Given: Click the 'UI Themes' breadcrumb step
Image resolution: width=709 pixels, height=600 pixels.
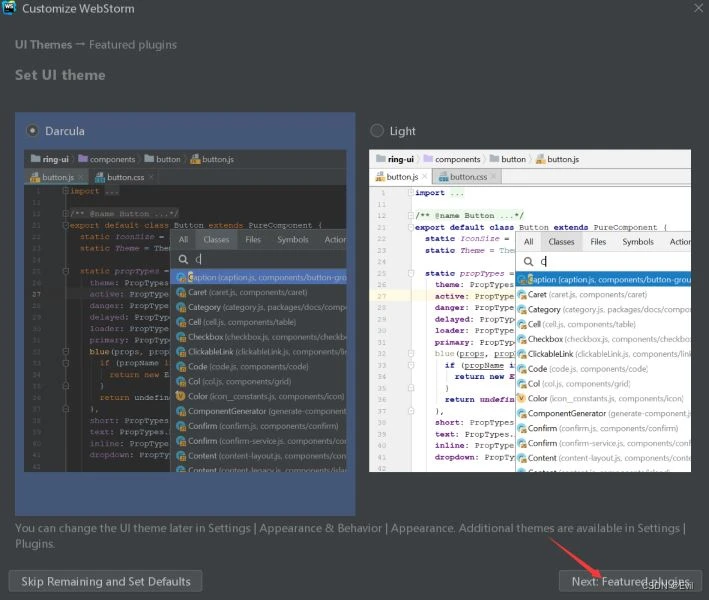Looking at the screenshot, I should pyautogui.click(x=43, y=45).
